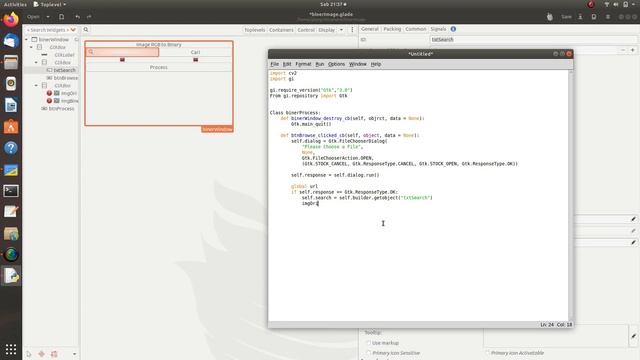640x360 pixels.
Task: Open the Edit menu in IDLE
Action: 287,64
